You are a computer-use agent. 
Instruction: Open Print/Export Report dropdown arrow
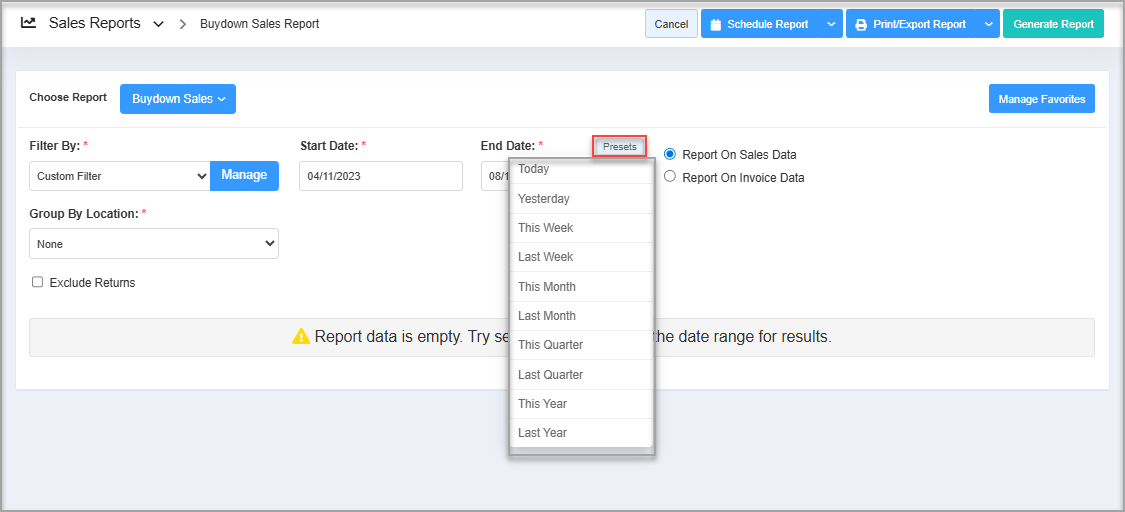click(988, 24)
